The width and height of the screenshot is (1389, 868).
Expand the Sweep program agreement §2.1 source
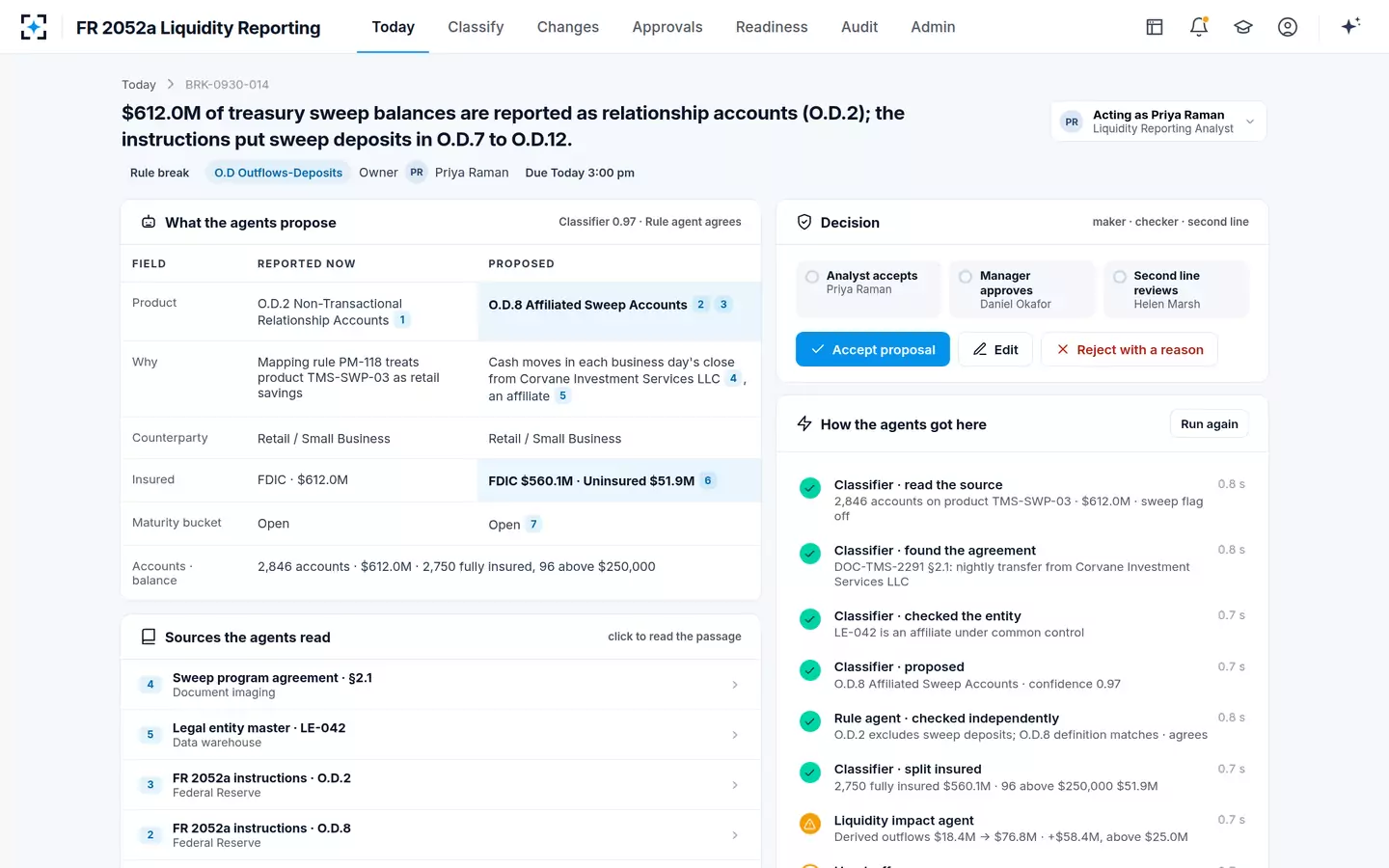click(x=441, y=685)
